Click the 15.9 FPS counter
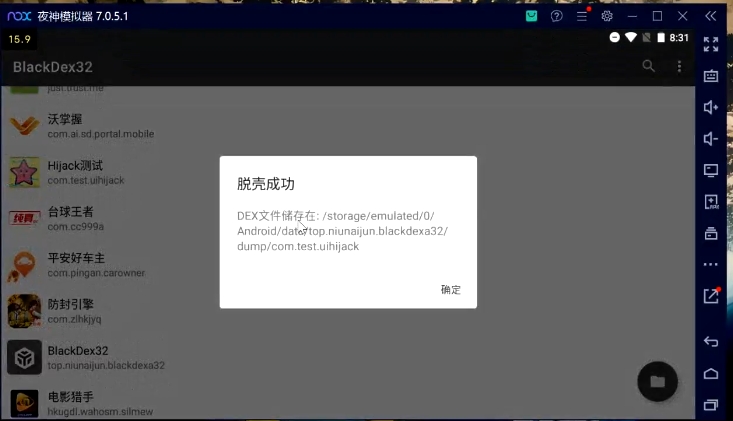The width and height of the screenshot is (733, 421). tap(20, 39)
